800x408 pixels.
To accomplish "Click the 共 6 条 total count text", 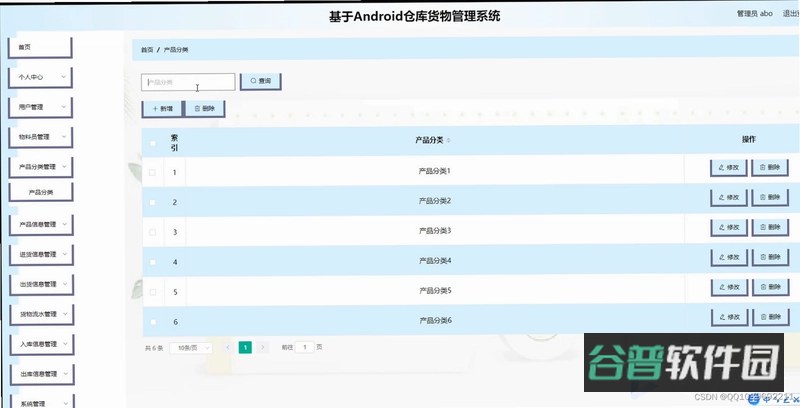I will coord(154,348).
